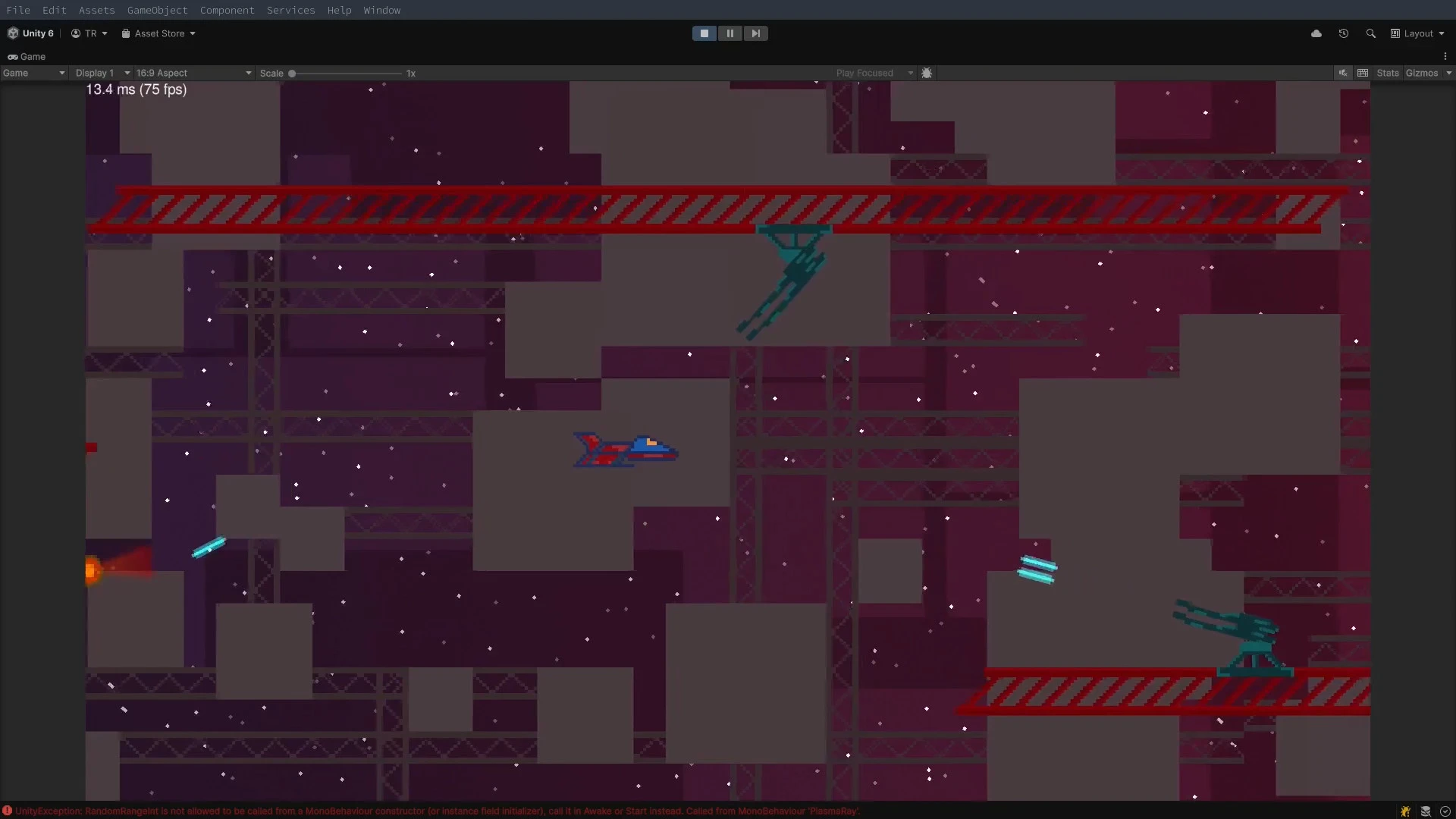Open the global search icon
The image size is (1456, 819).
(1371, 33)
